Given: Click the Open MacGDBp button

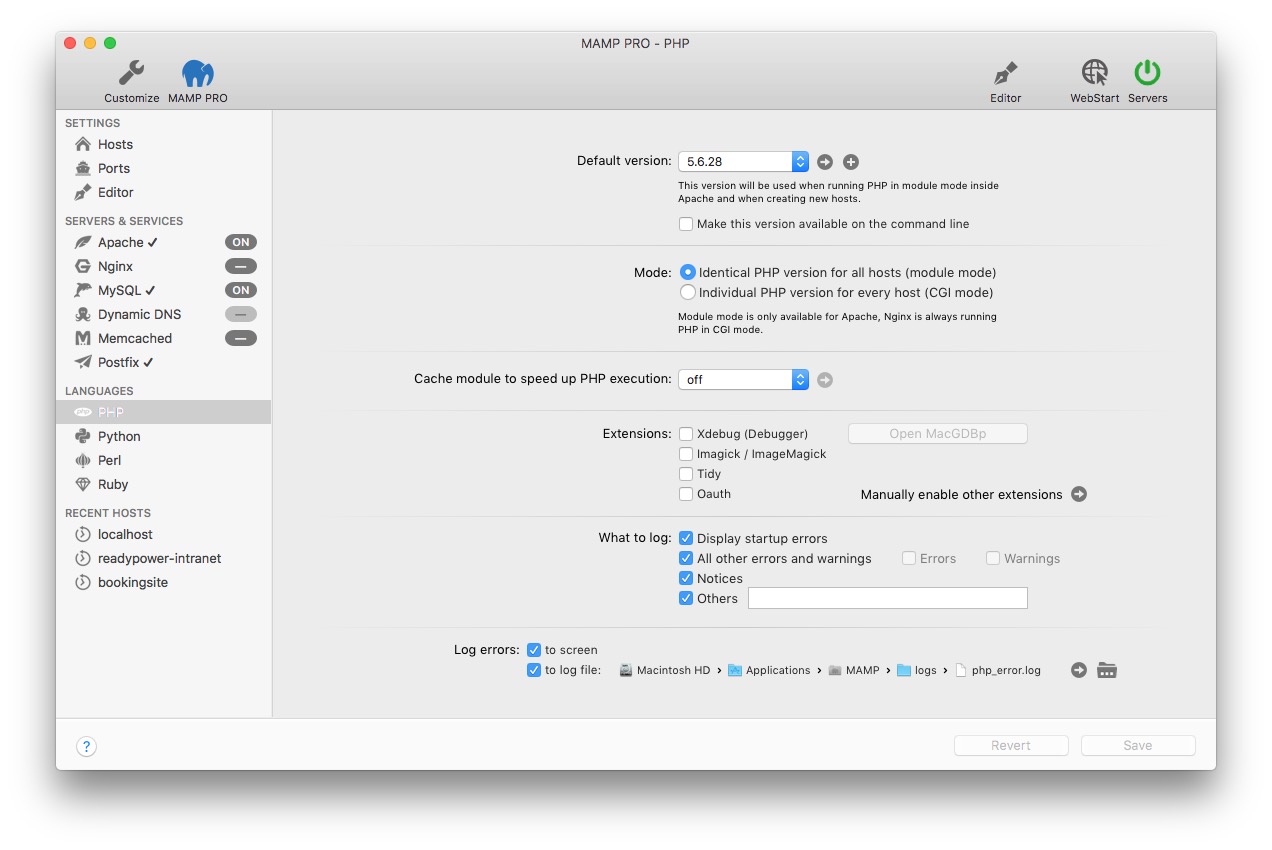Looking at the screenshot, I should pyautogui.click(x=938, y=434).
